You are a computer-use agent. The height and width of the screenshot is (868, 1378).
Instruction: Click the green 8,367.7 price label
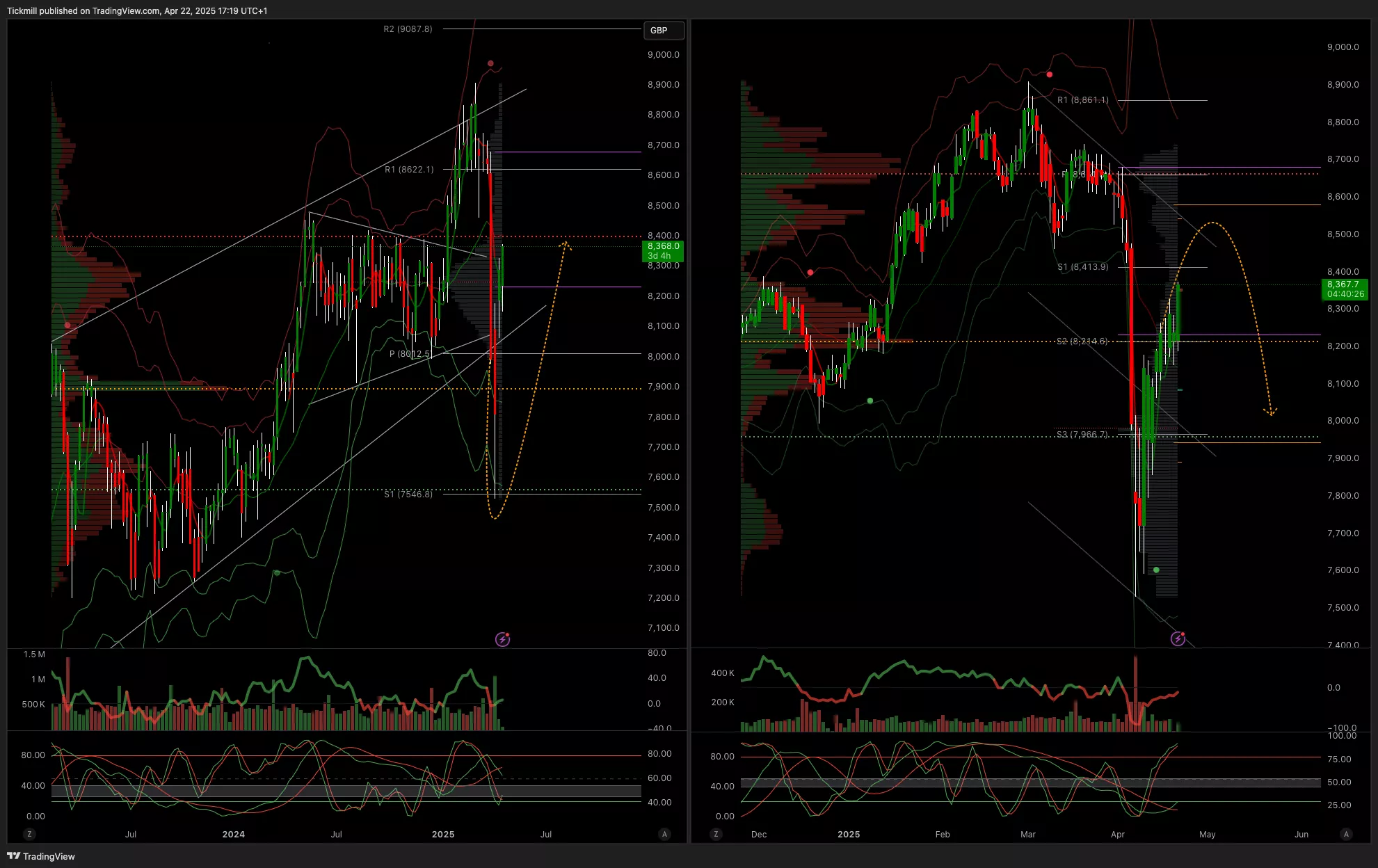pos(1344,289)
